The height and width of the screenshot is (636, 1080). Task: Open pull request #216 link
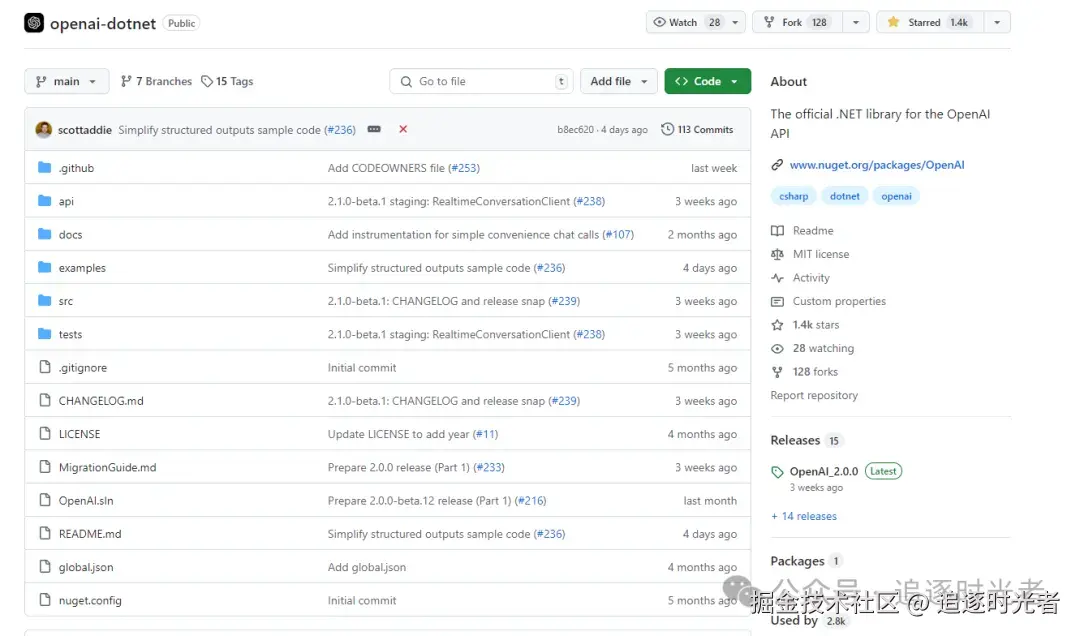[530, 500]
